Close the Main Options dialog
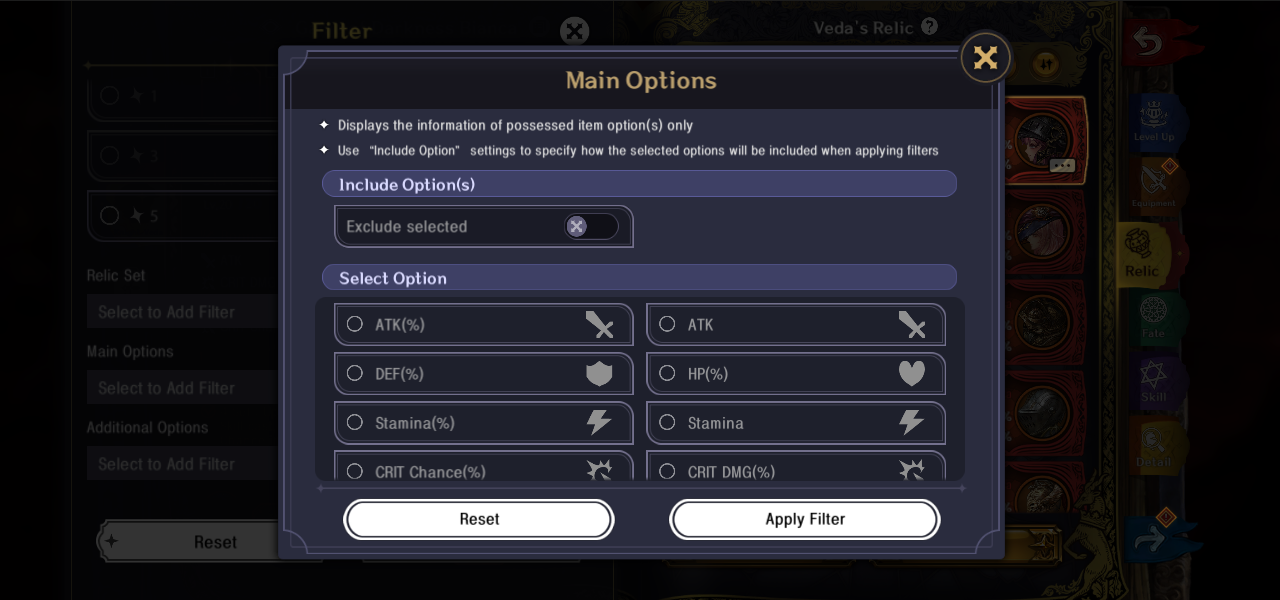Viewport: 1280px width, 600px height. 985,58
